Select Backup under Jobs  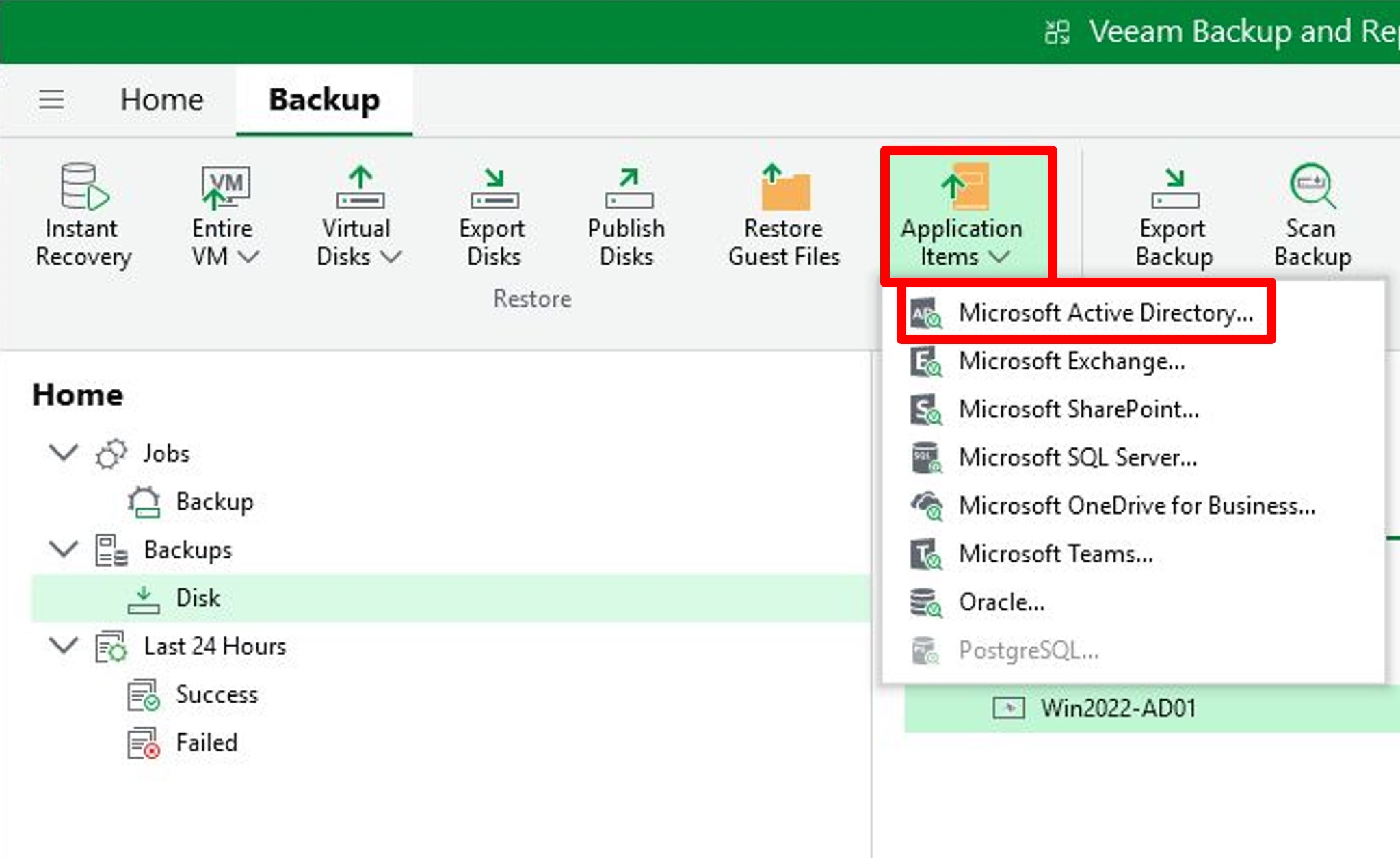coord(215,502)
